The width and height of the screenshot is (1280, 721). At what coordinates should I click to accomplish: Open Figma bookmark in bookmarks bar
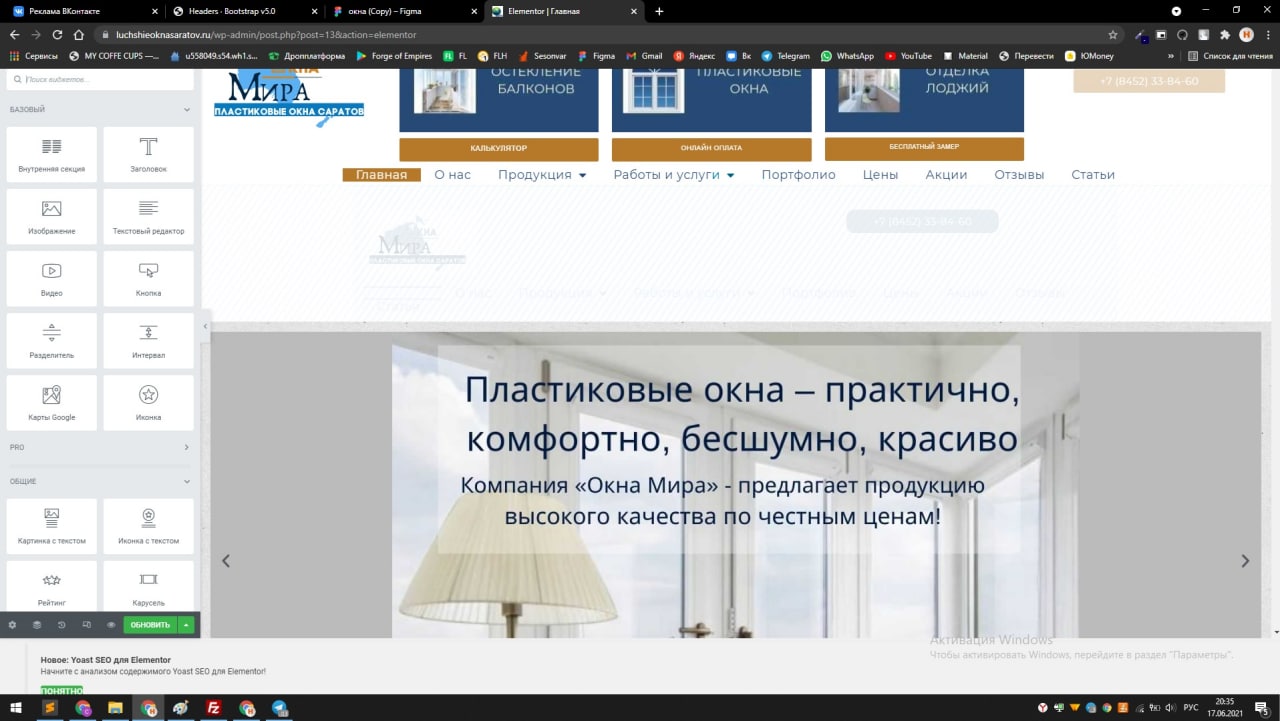(x=596, y=56)
